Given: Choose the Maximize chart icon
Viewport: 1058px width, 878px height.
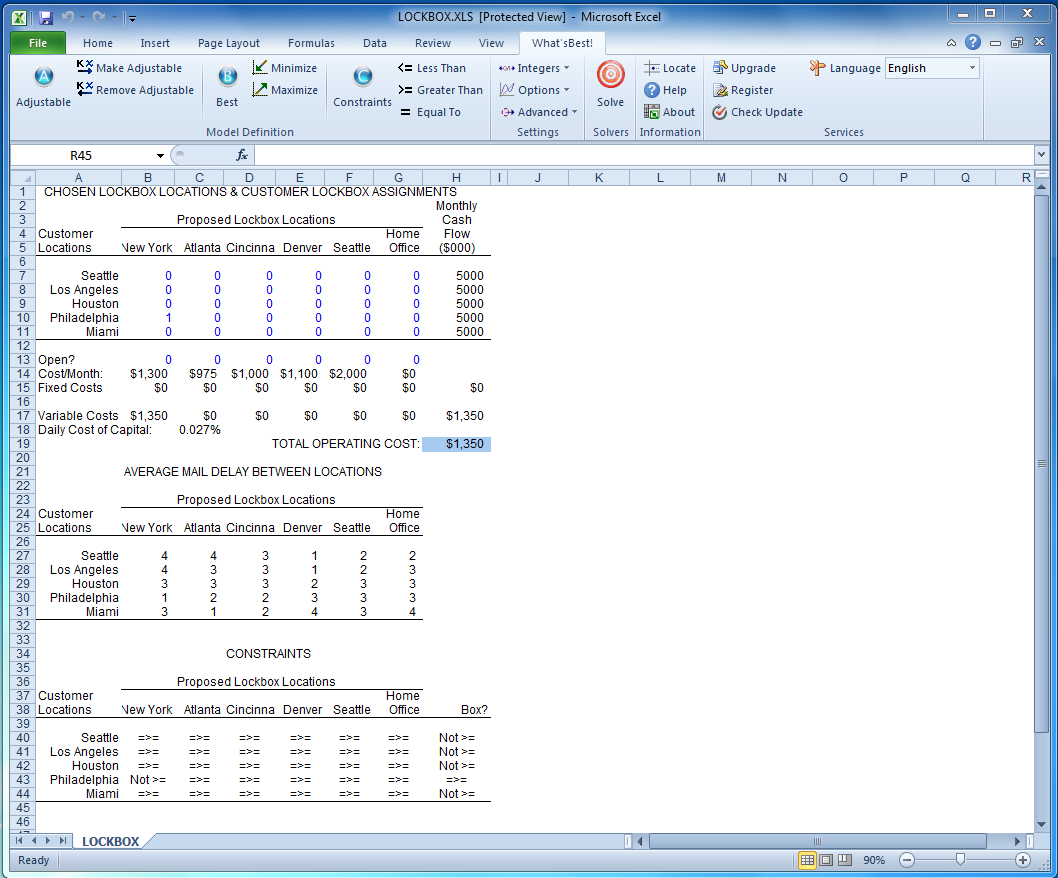Looking at the screenshot, I should [x=260, y=89].
